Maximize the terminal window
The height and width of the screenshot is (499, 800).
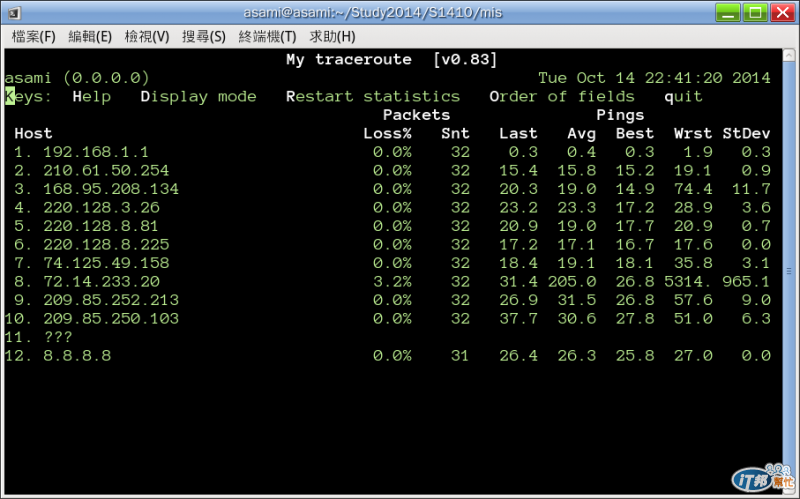click(755, 12)
